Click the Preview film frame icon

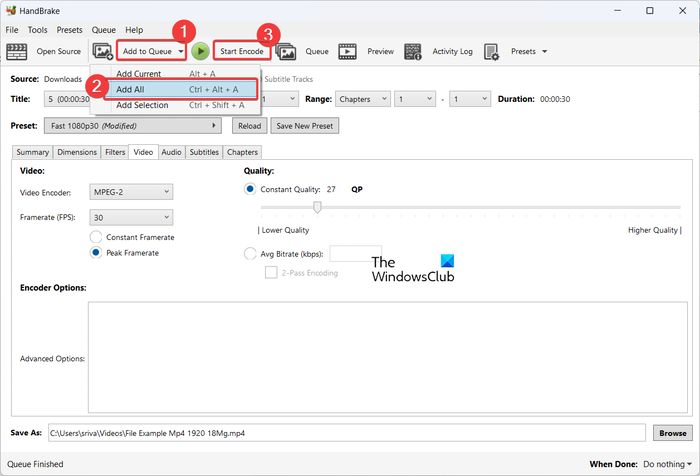(347, 52)
